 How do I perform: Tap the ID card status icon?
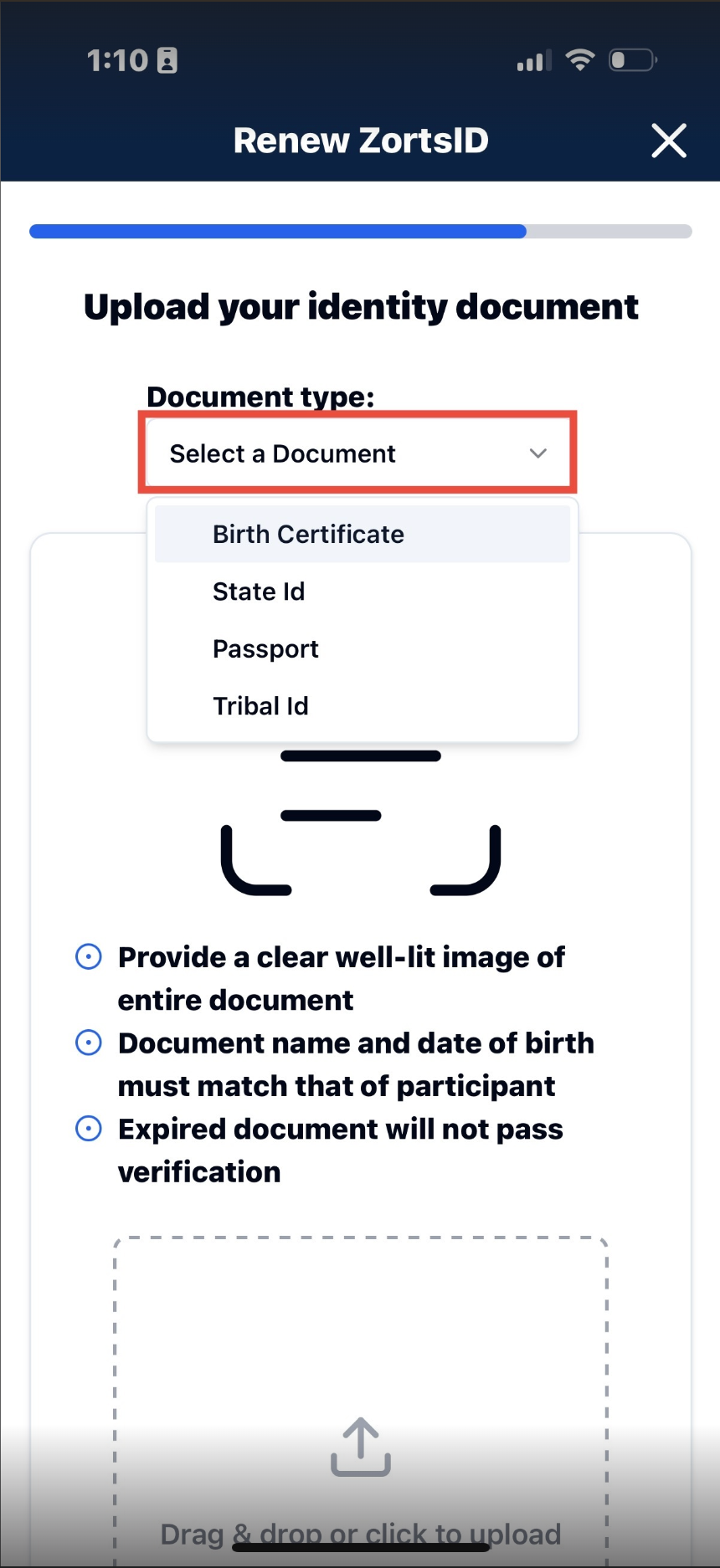coord(167,61)
